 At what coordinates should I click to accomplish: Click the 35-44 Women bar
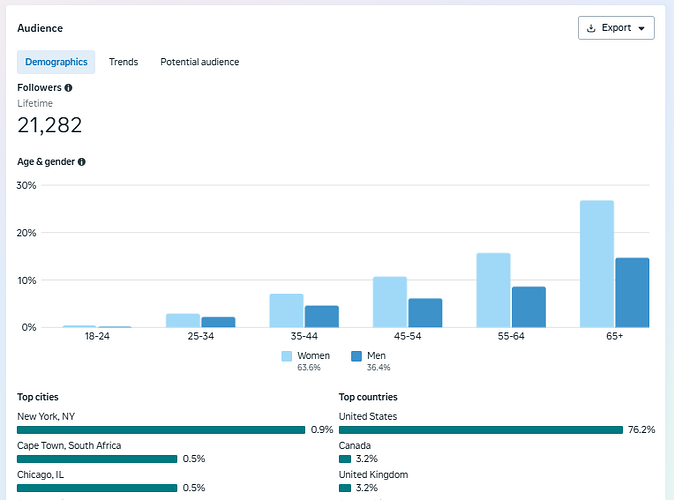[286, 311]
